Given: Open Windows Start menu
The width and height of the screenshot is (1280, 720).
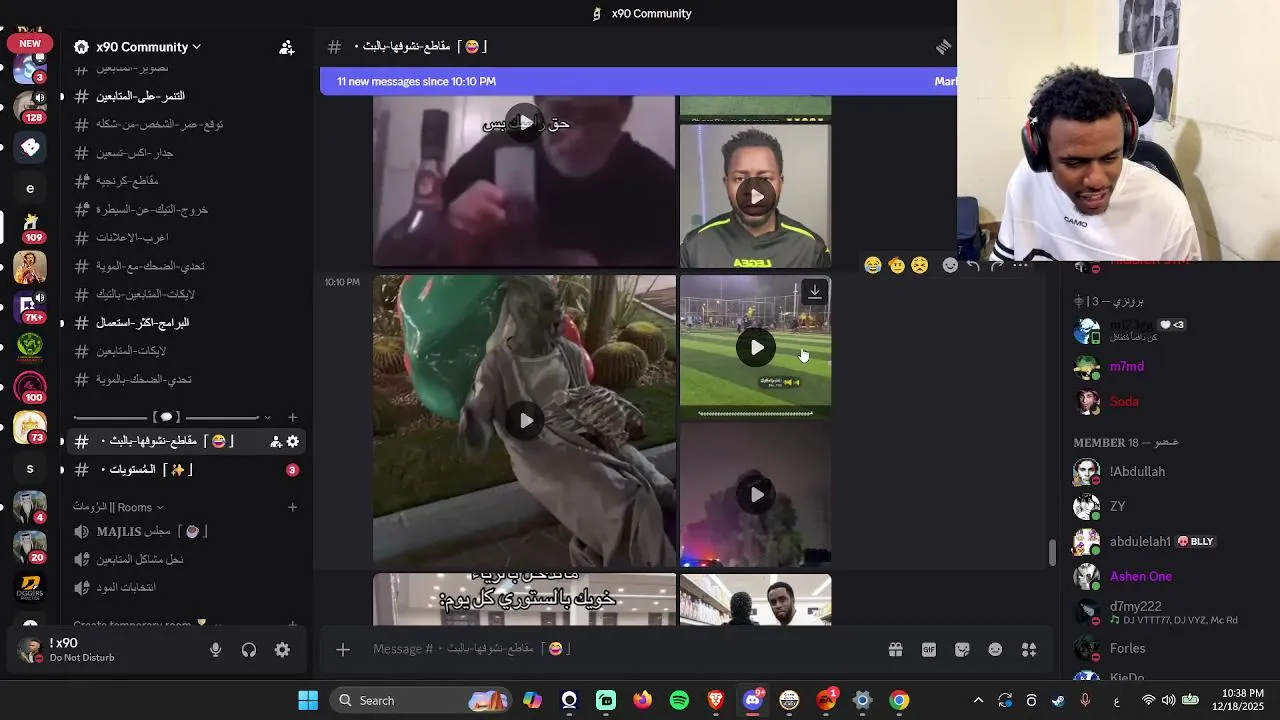Looking at the screenshot, I should click(x=308, y=701).
